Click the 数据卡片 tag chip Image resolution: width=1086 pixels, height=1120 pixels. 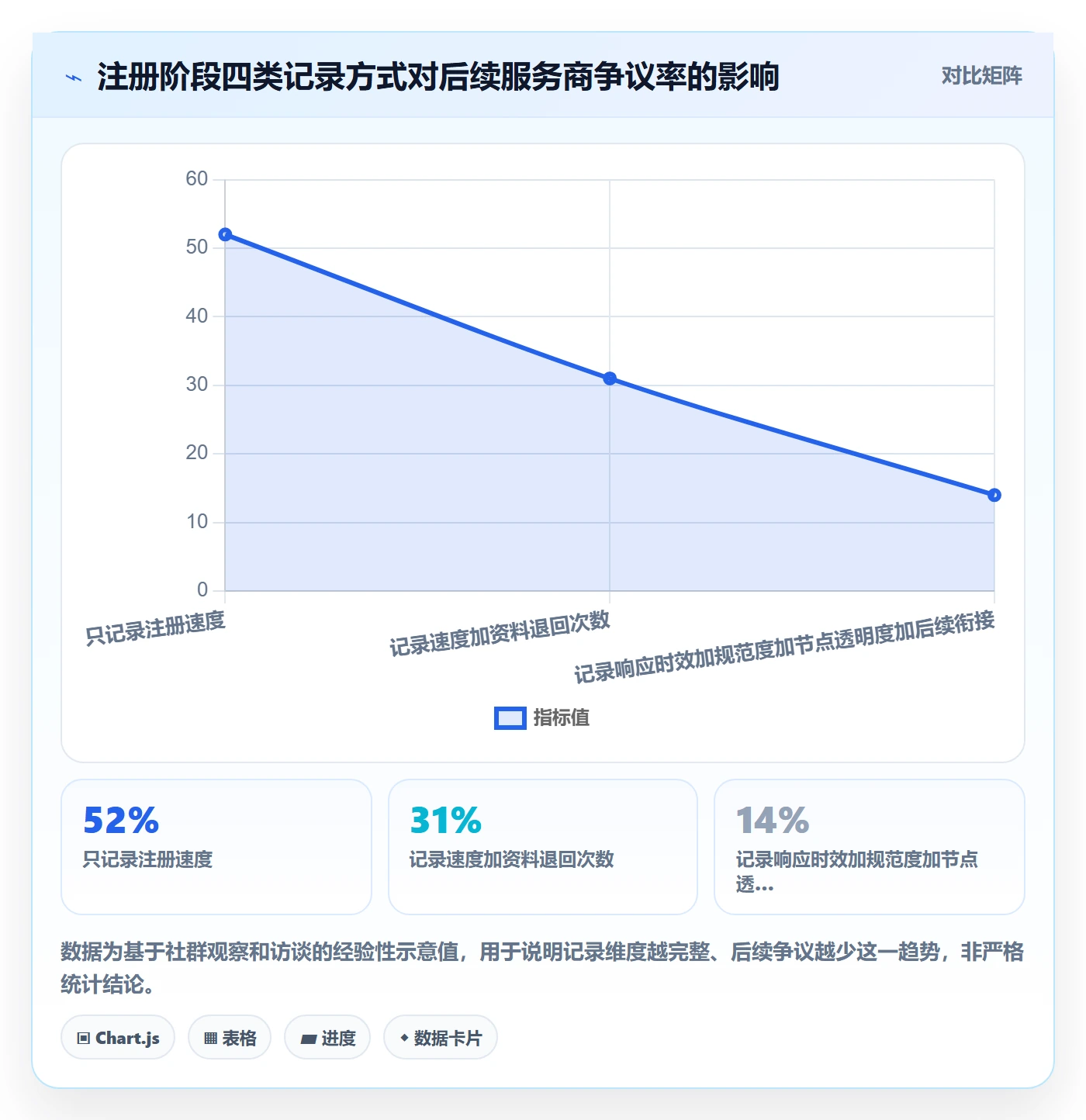441,1038
